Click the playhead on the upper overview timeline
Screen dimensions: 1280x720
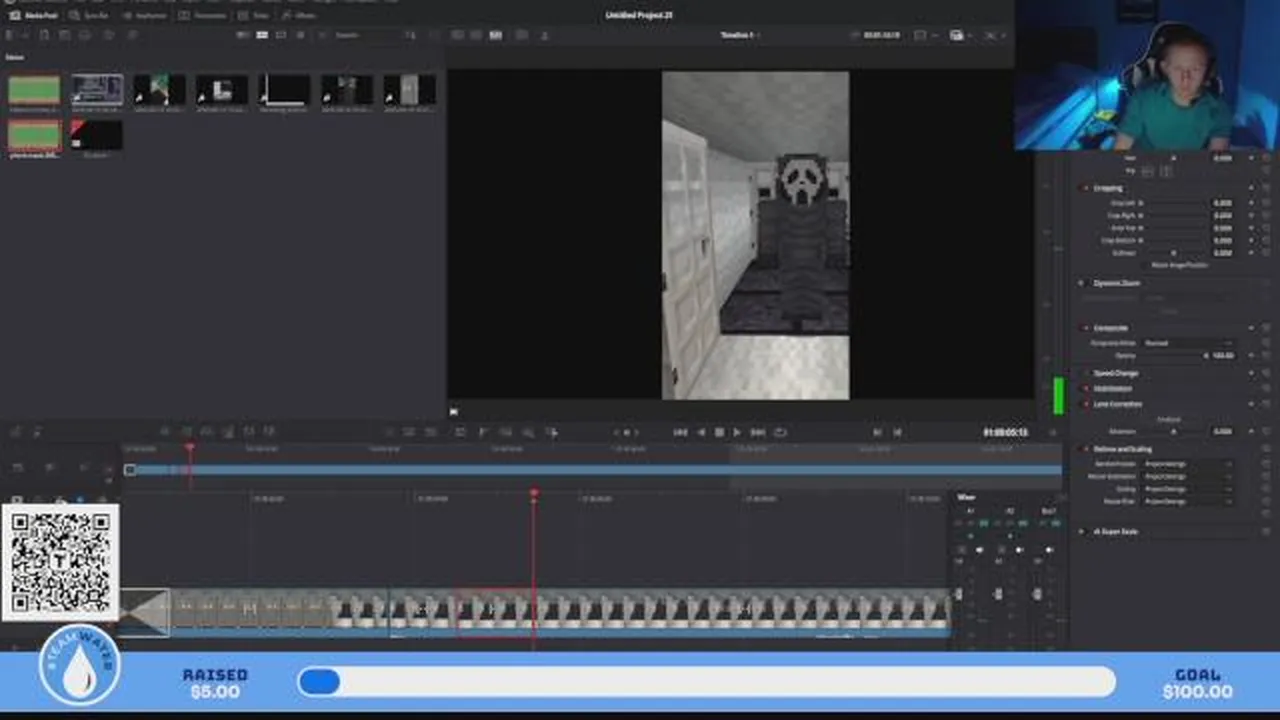tap(190, 449)
